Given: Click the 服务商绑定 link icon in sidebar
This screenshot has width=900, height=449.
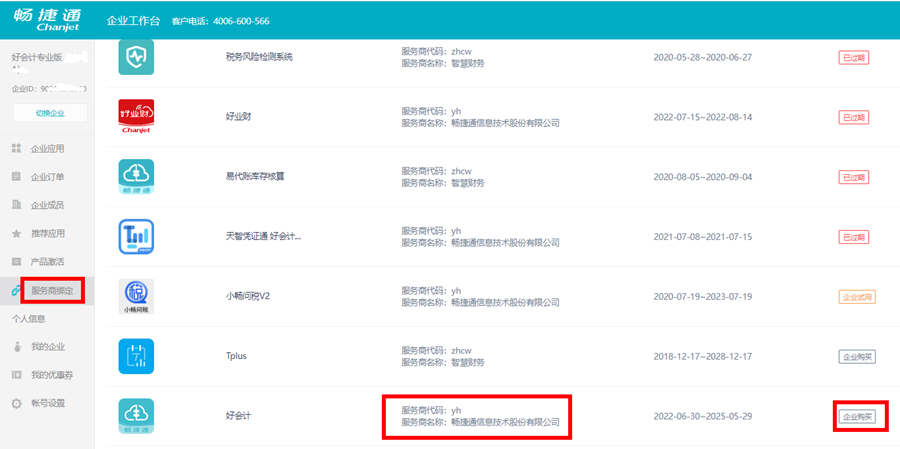Looking at the screenshot, I should (x=16, y=291).
